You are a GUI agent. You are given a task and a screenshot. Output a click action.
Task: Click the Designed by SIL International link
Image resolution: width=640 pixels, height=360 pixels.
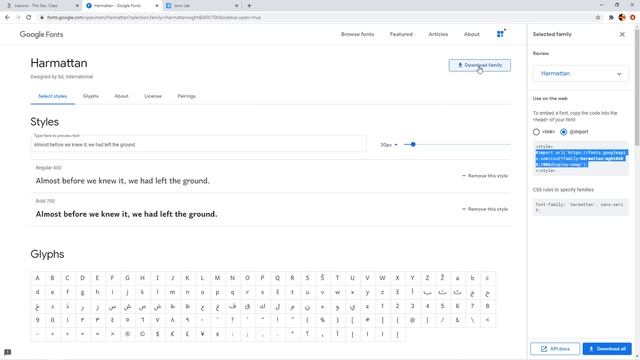tap(62, 77)
